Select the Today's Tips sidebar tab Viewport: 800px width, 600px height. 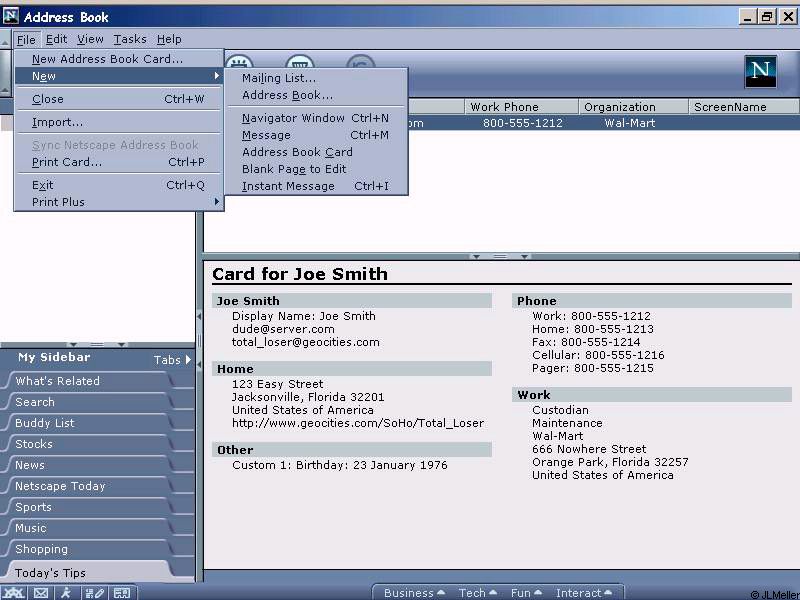pyautogui.click(x=91, y=572)
